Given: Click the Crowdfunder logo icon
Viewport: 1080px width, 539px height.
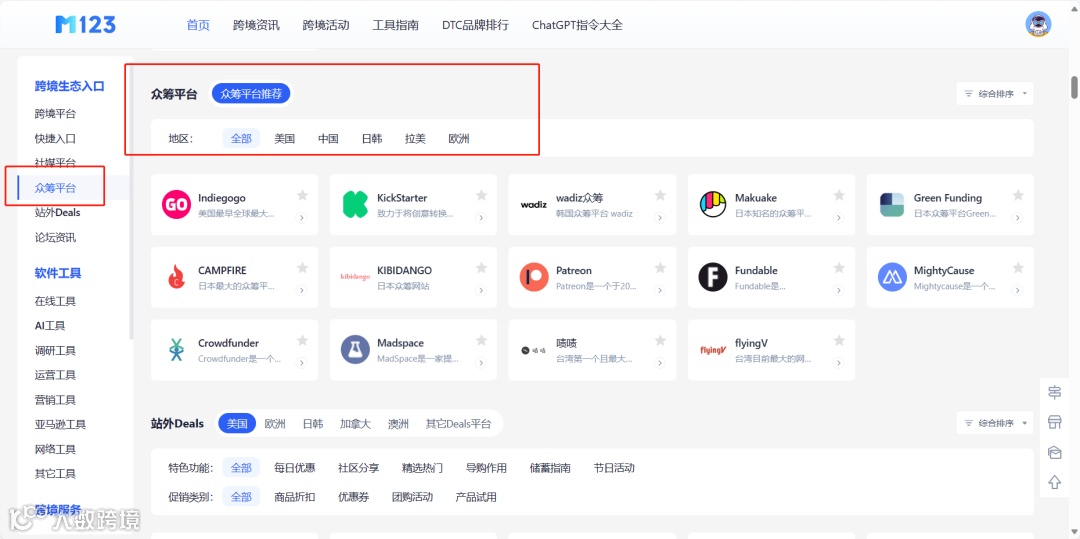Looking at the screenshot, I should point(176,350).
